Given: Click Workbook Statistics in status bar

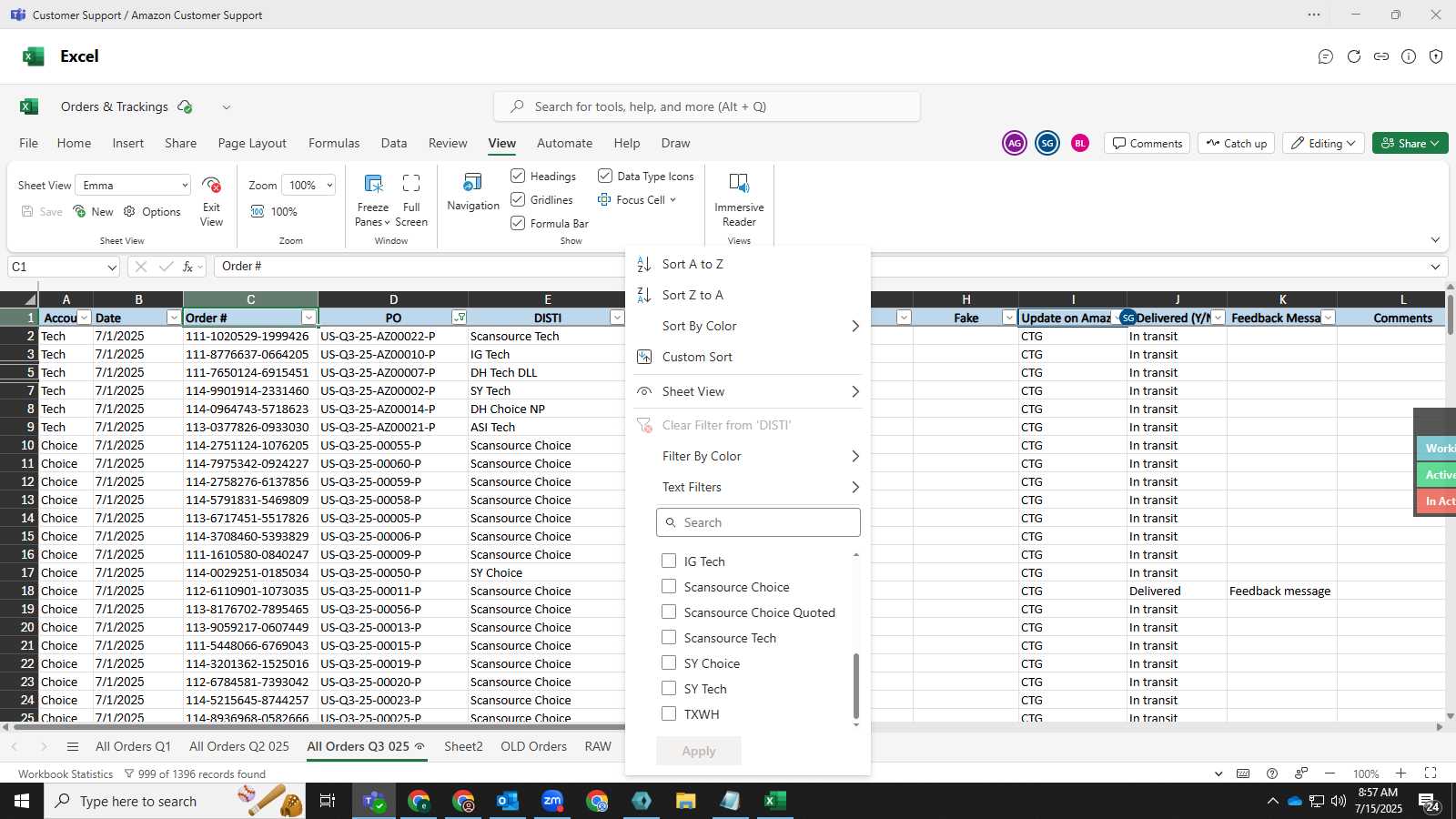Looking at the screenshot, I should click(66, 774).
